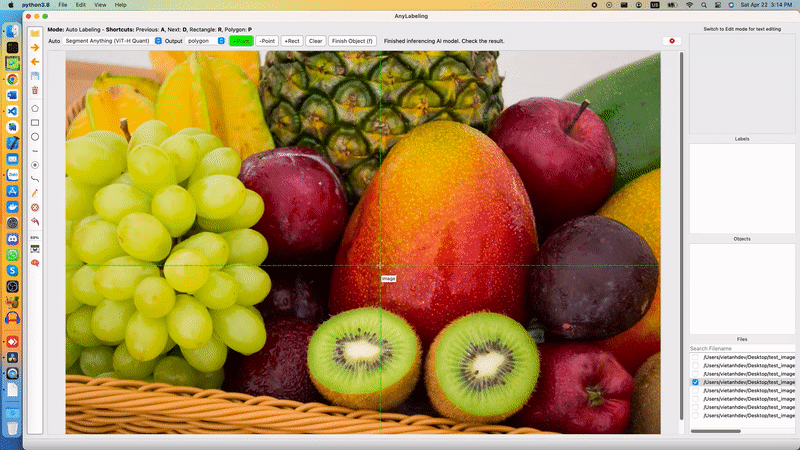The width and height of the screenshot is (800, 450).
Task: Select the rectangle drawing tool
Action: (x=35, y=122)
